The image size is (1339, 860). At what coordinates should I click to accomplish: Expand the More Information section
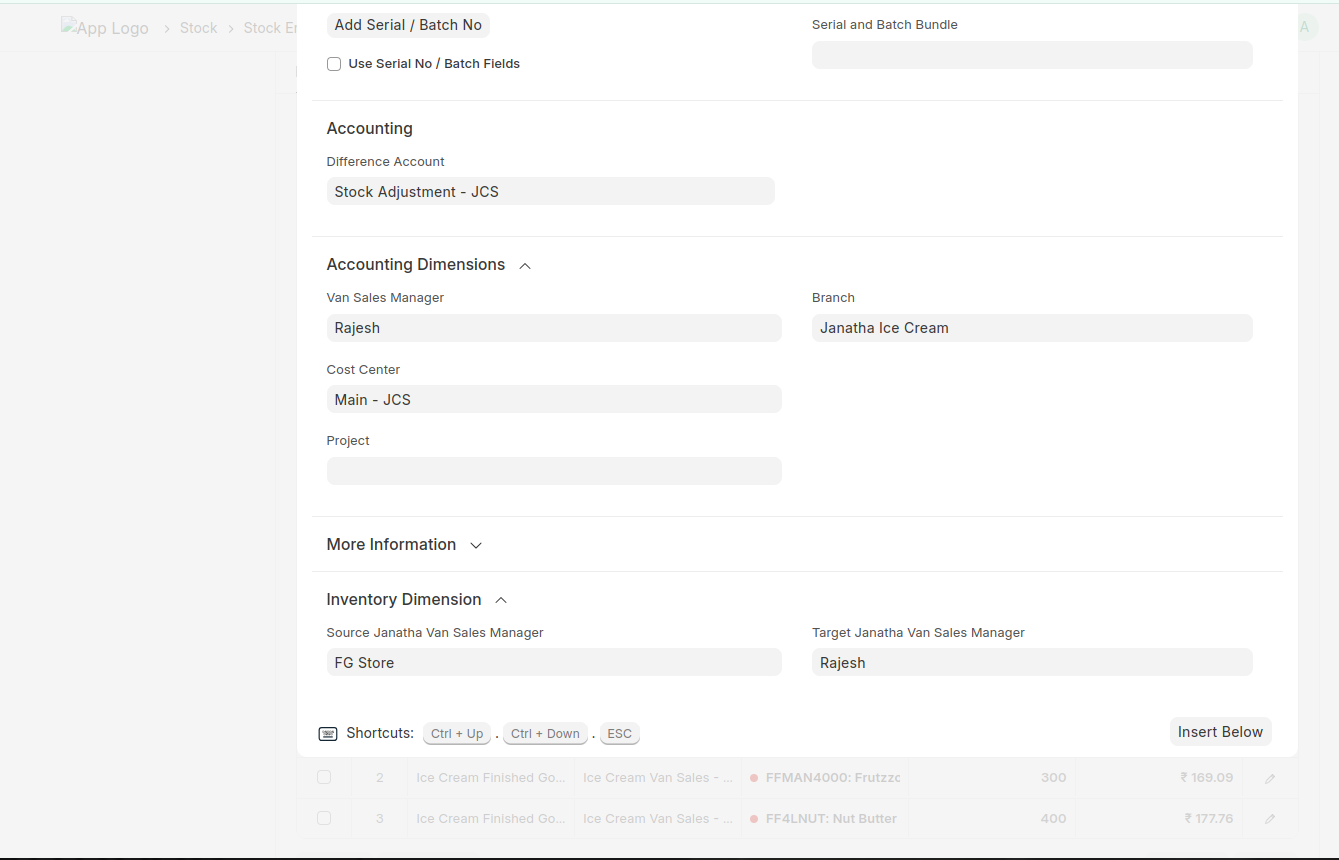(x=476, y=545)
